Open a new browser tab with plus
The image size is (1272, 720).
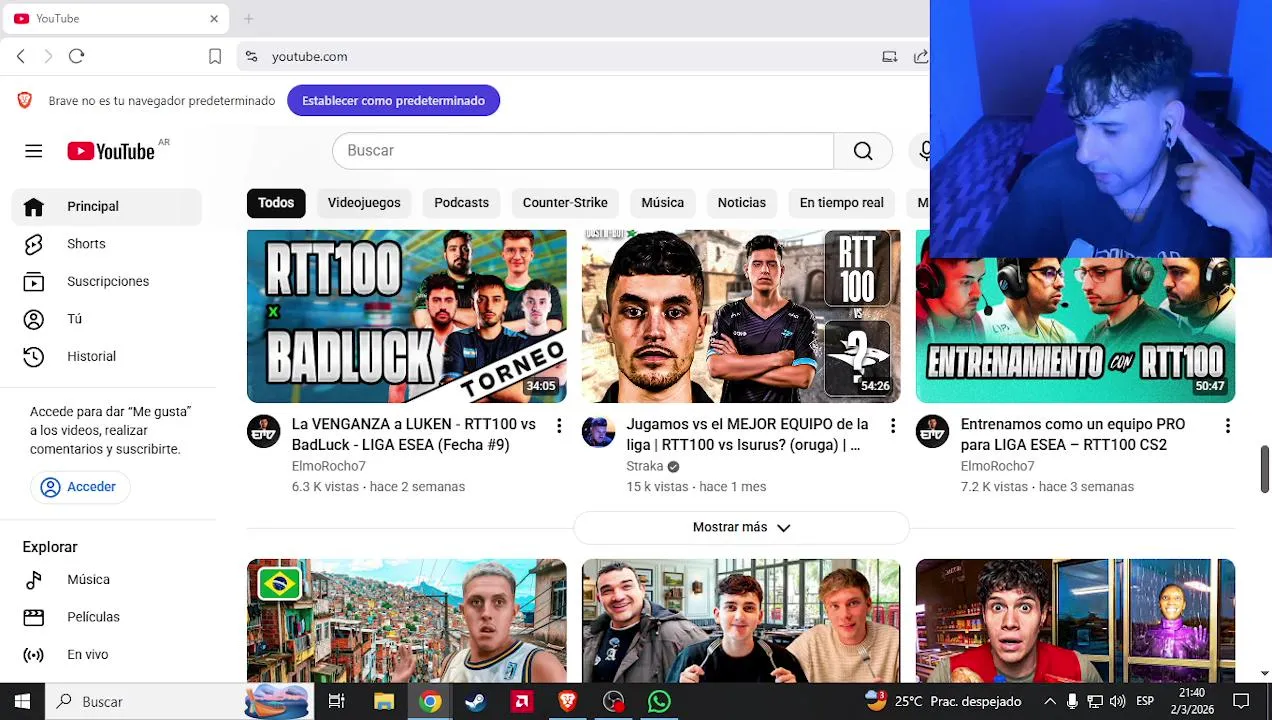pos(248,18)
